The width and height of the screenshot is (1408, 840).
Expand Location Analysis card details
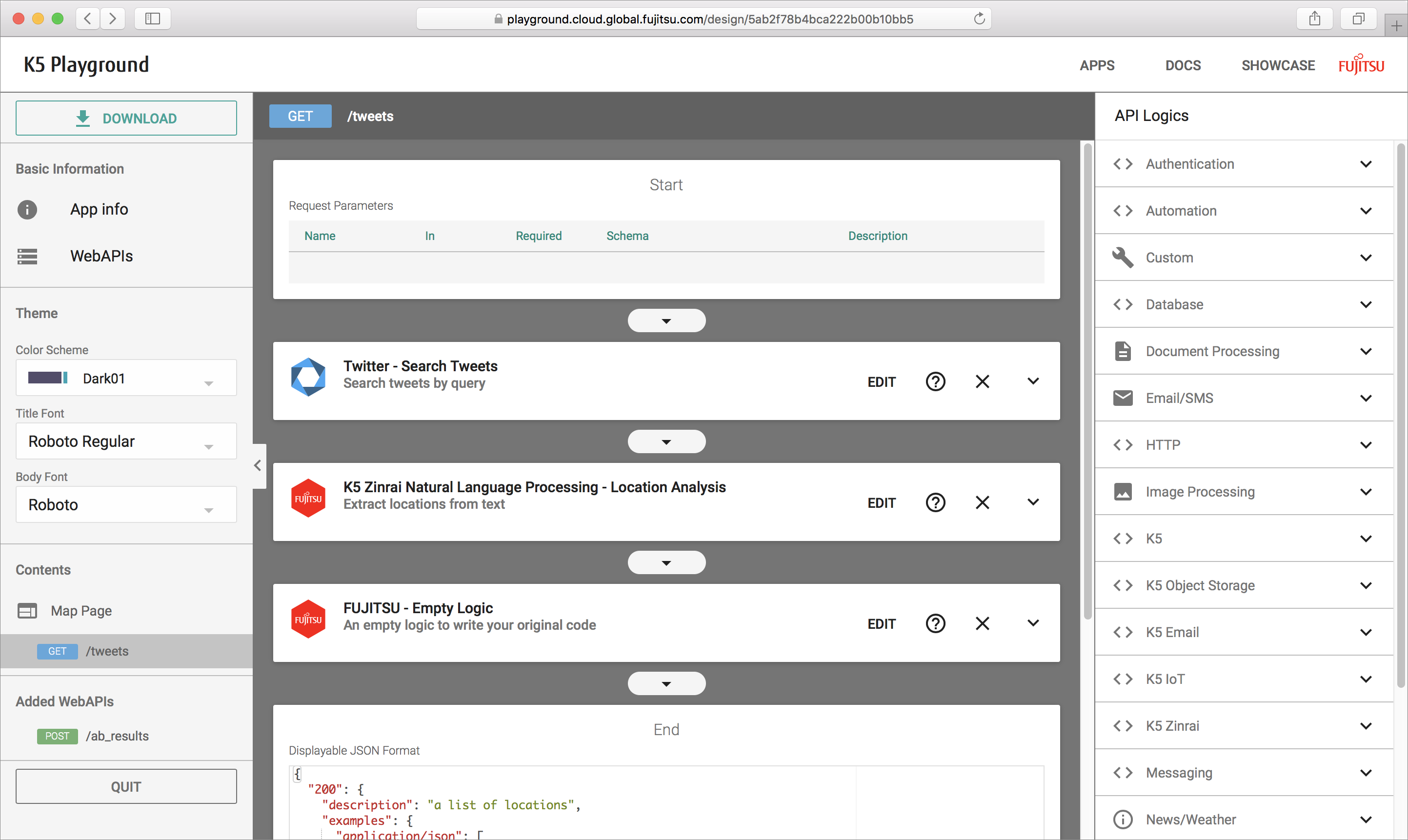[x=1033, y=502]
